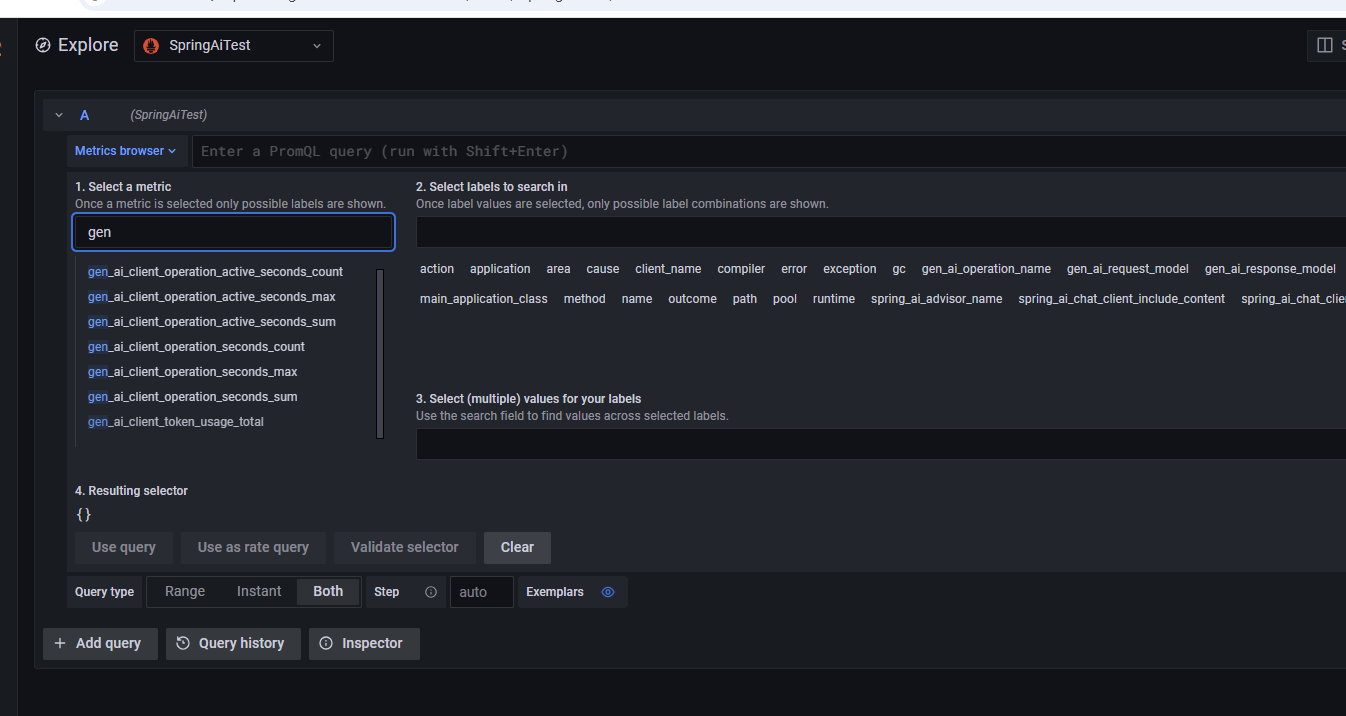Click the metric search box containing 'gen'
The height and width of the screenshot is (716, 1346).
click(234, 232)
